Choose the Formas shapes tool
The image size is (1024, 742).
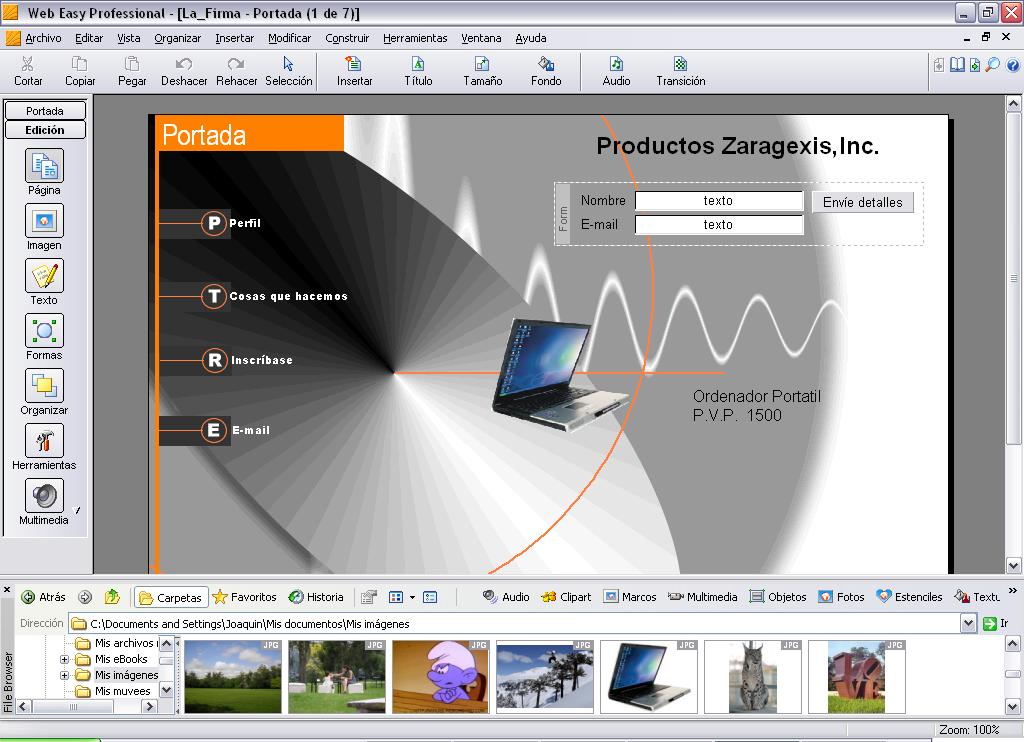[x=44, y=331]
